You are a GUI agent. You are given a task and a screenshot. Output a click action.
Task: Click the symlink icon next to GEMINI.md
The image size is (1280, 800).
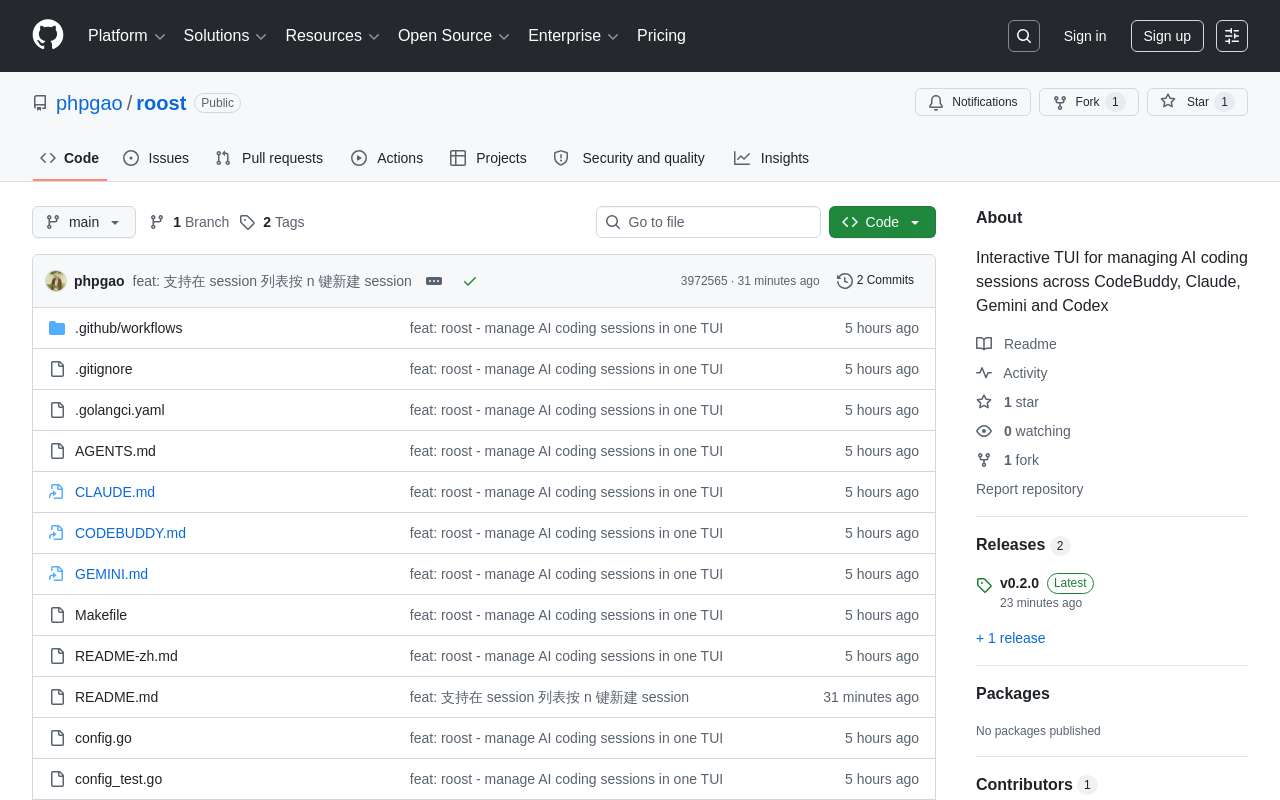tap(57, 574)
